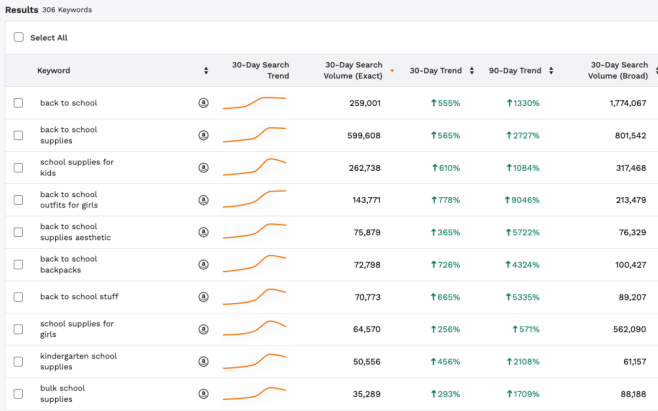This screenshot has height=411, width=658.
Task: Click Amazon icon for 'school supplies for kids'
Action: [204, 167]
